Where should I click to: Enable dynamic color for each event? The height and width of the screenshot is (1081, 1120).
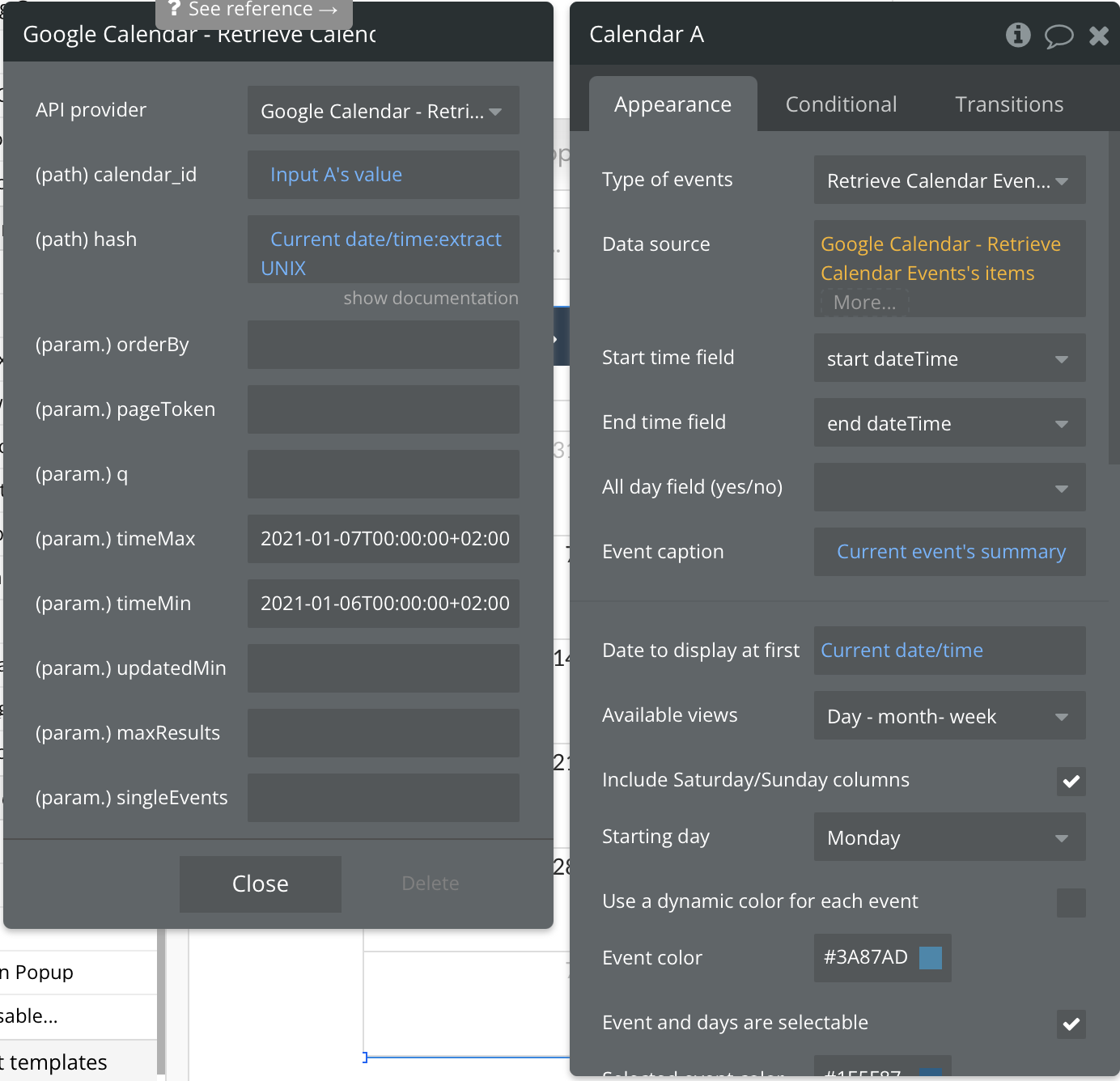[x=1071, y=903]
